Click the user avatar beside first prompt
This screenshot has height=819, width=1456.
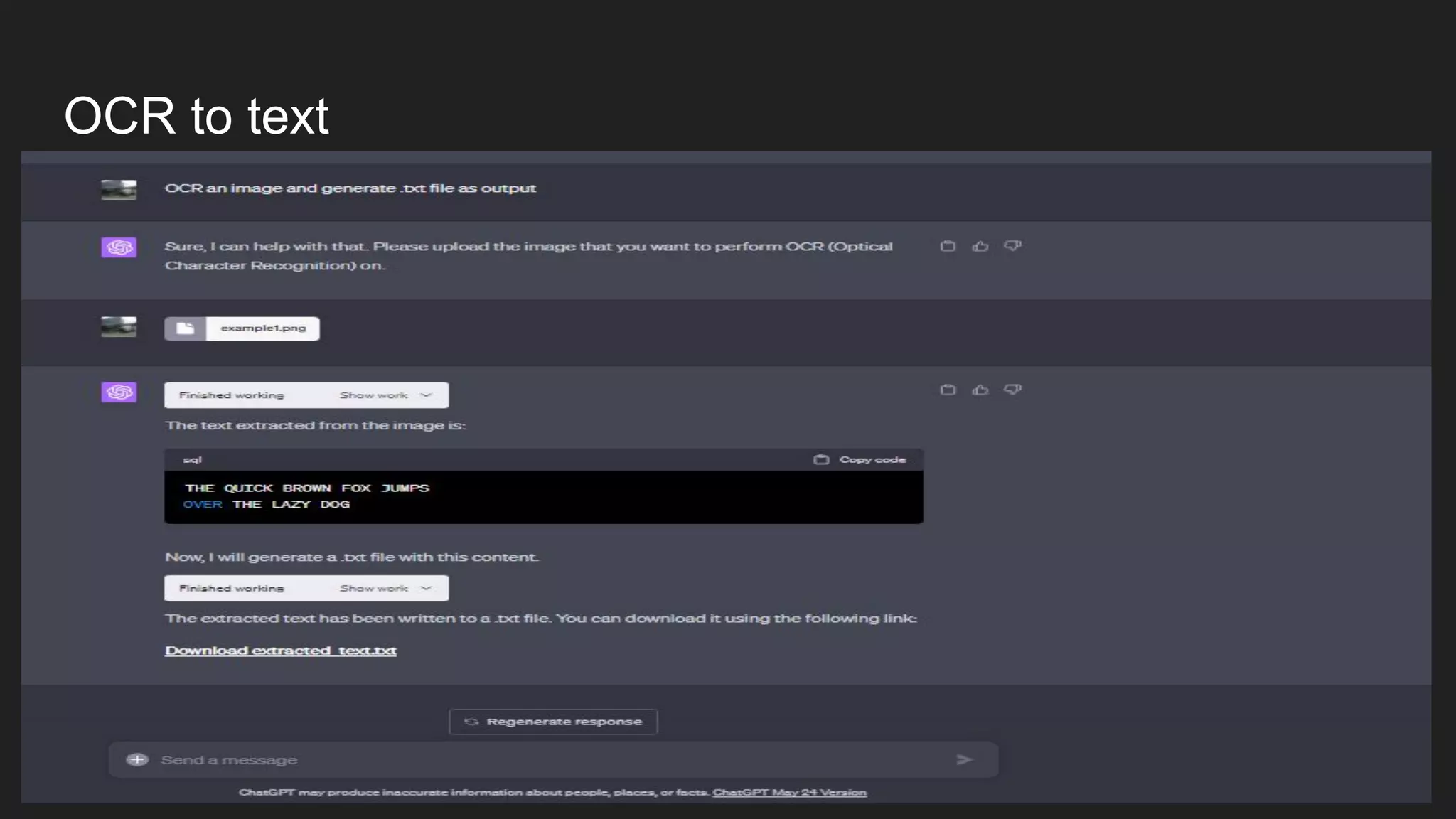tap(119, 190)
